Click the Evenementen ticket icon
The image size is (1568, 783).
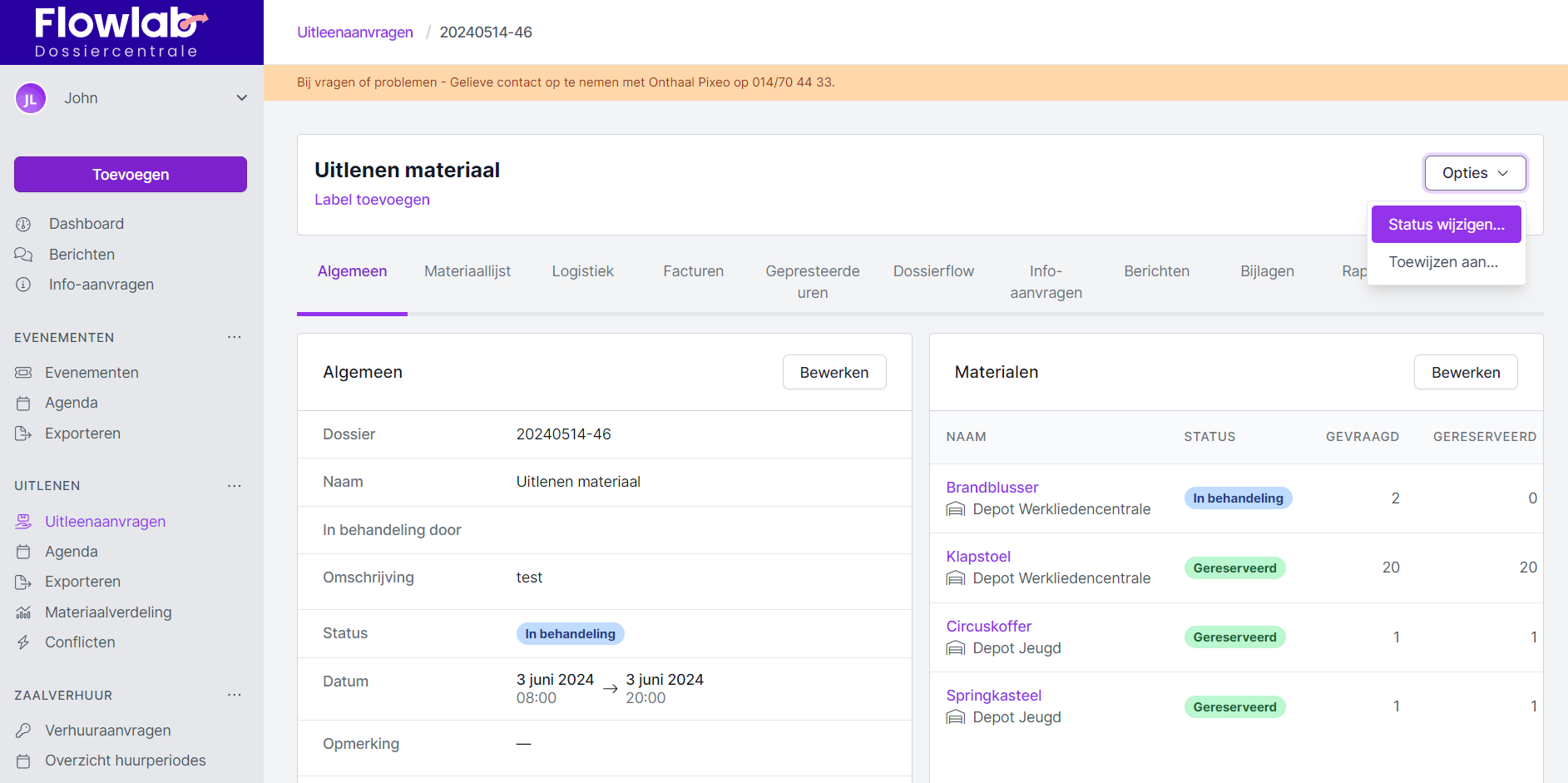pos(23,373)
